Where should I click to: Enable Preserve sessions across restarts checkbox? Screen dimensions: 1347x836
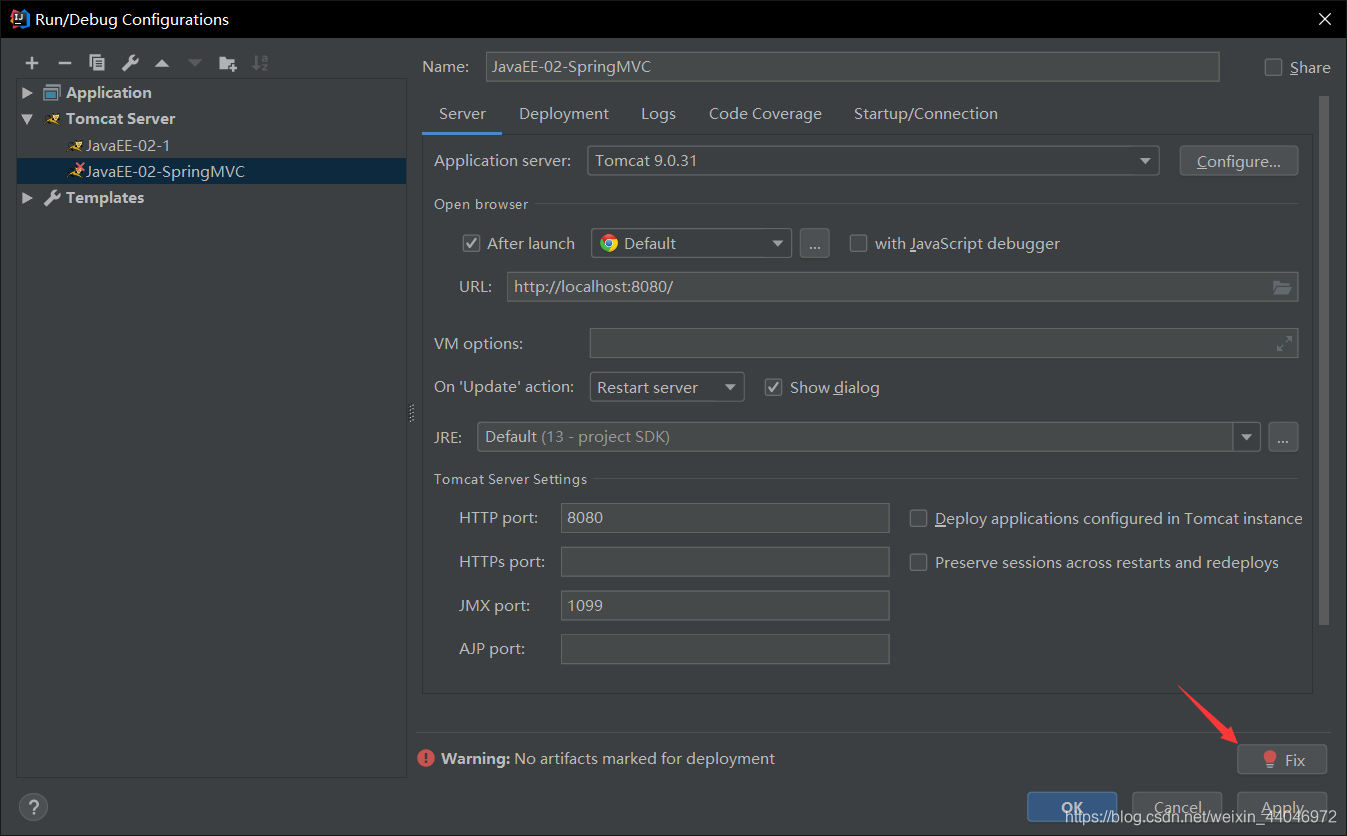pyautogui.click(x=918, y=562)
